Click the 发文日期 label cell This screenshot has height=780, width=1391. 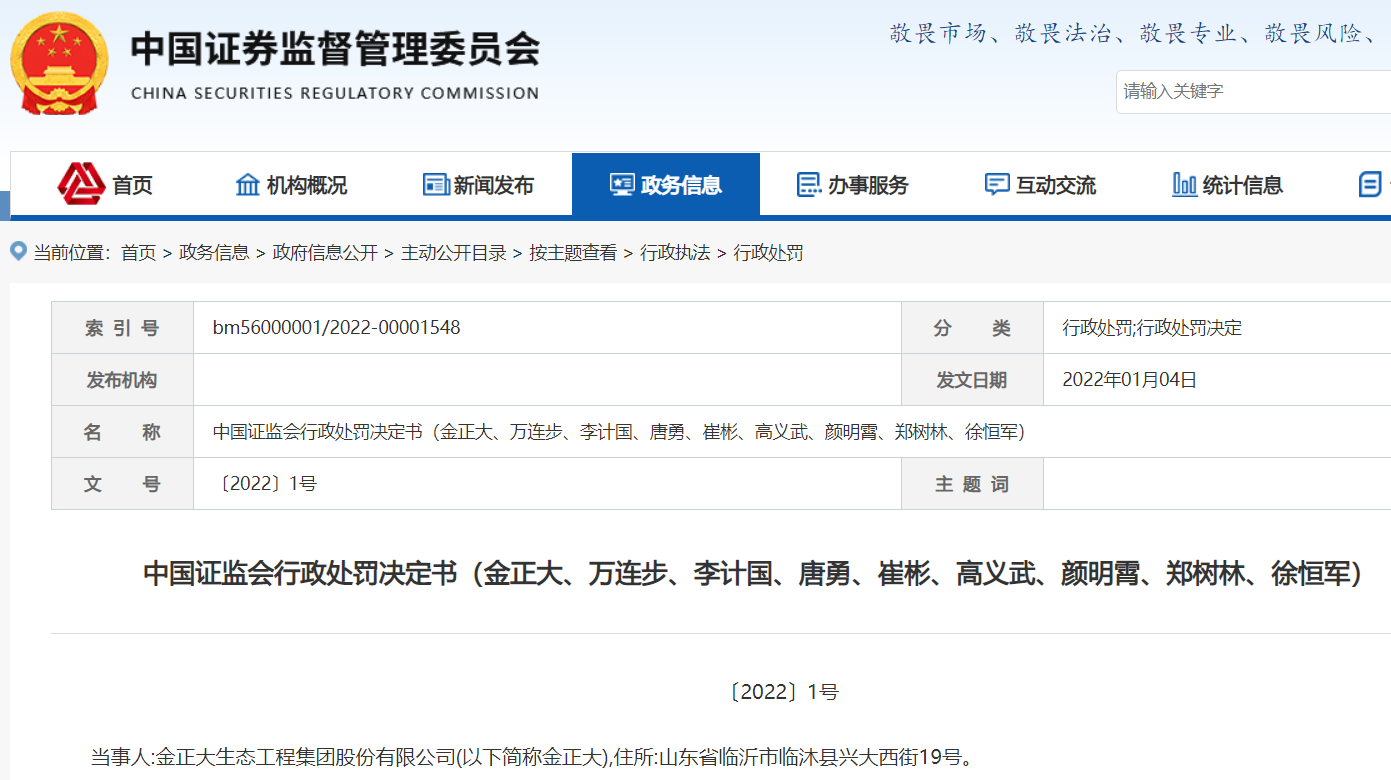pos(972,380)
